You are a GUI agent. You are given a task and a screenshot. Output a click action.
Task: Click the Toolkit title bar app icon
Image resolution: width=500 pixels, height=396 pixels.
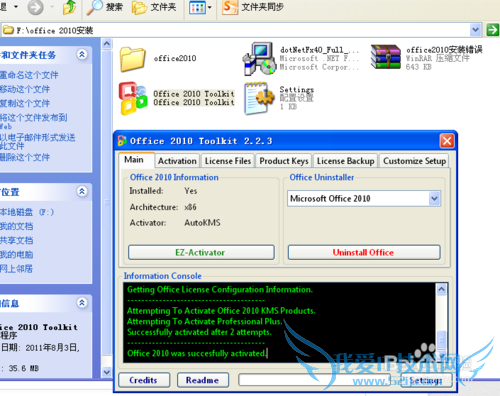coord(122,141)
